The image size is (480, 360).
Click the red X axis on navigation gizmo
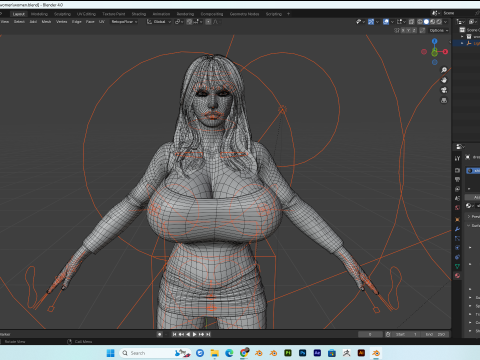coord(445,52)
